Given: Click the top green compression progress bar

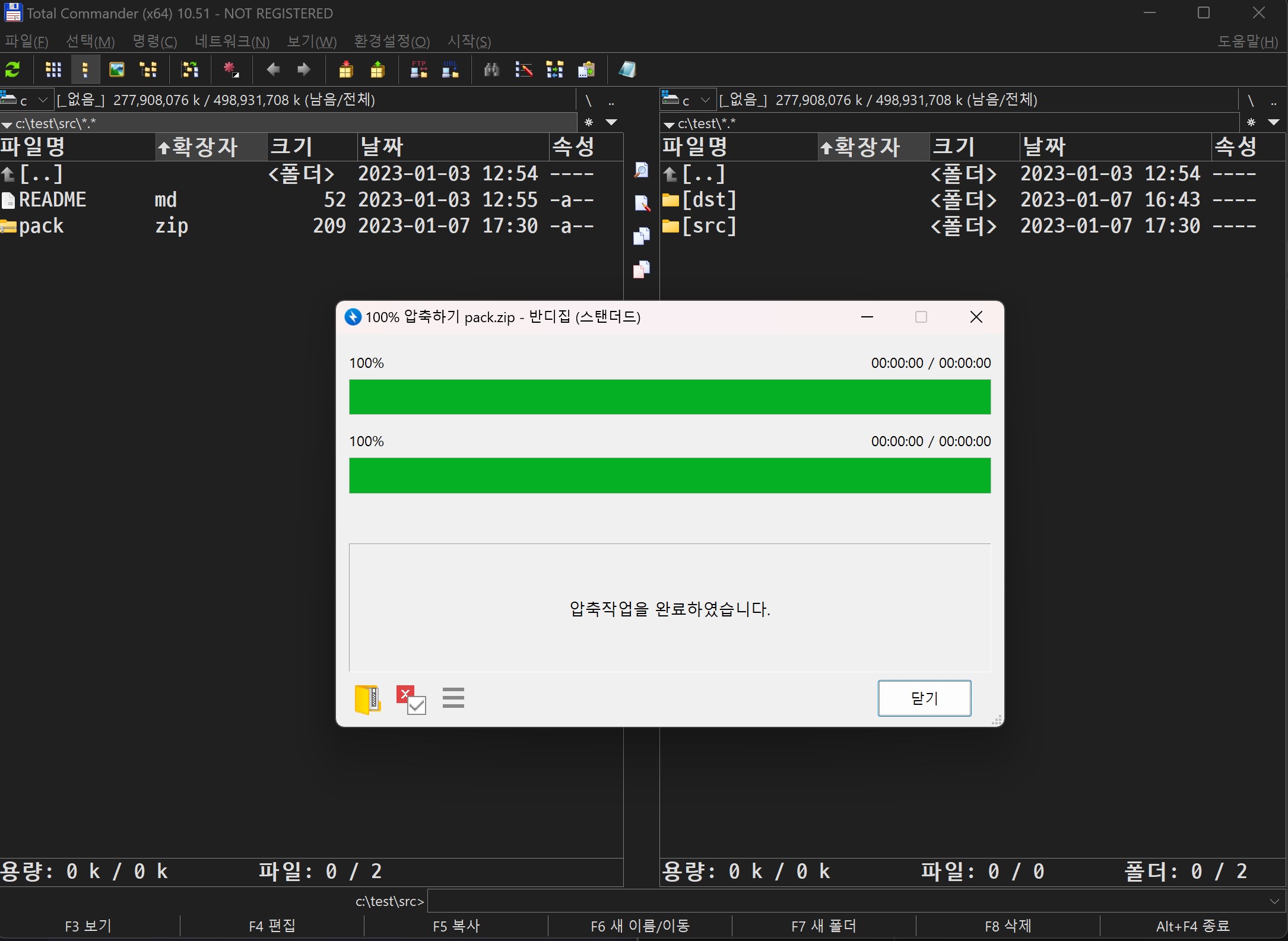Looking at the screenshot, I should pos(670,397).
